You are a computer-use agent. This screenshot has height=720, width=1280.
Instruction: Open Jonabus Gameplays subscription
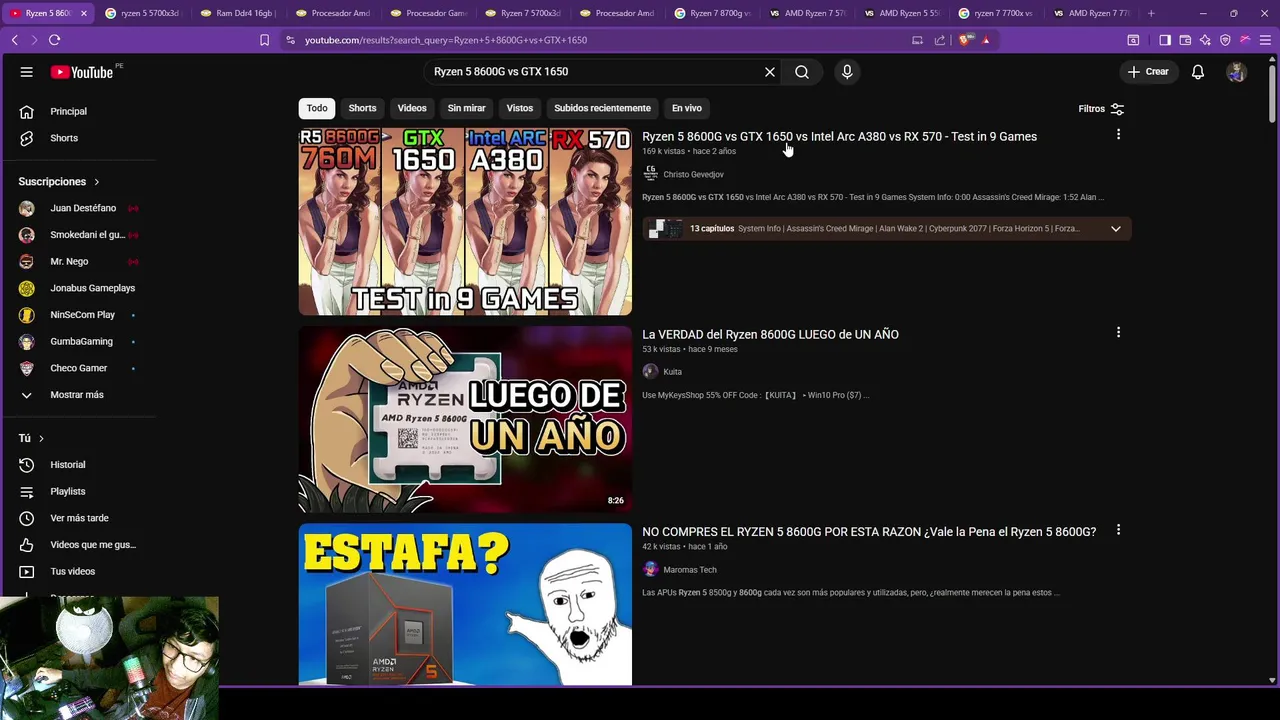click(x=94, y=288)
